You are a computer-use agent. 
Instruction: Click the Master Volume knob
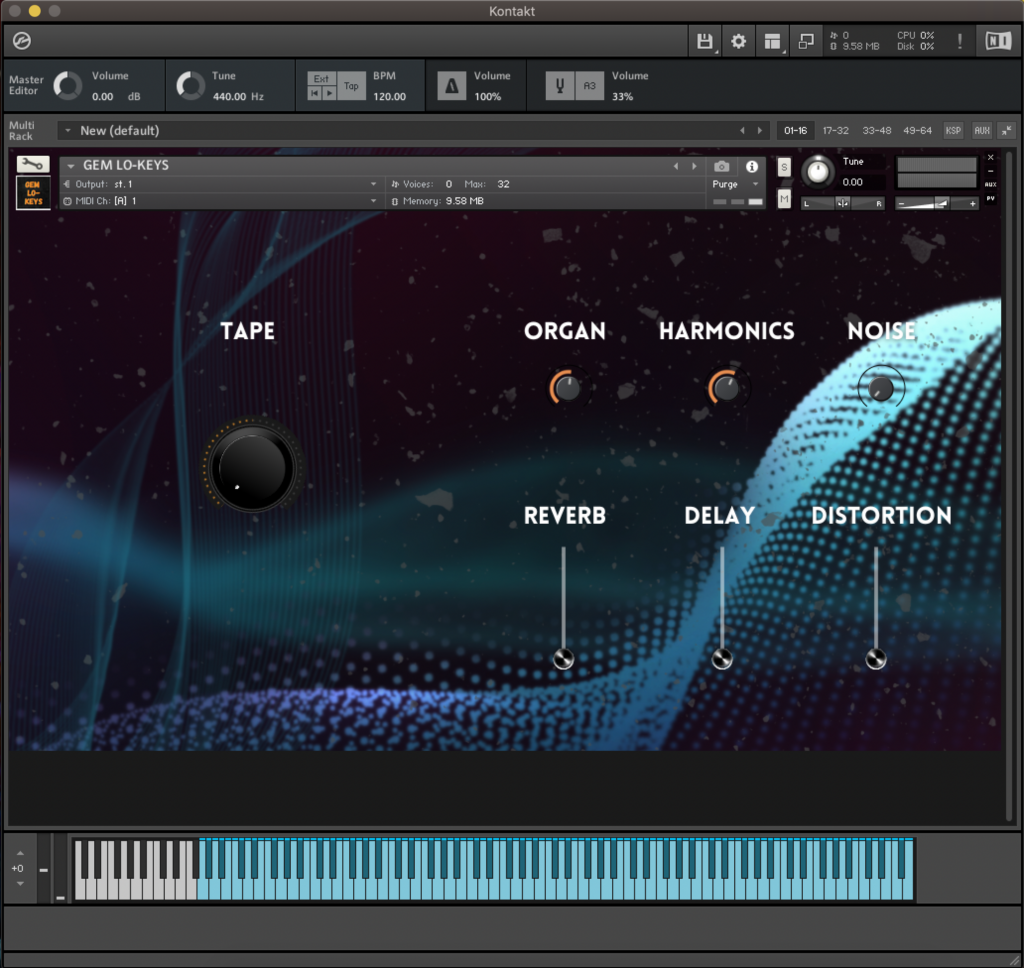(x=67, y=86)
